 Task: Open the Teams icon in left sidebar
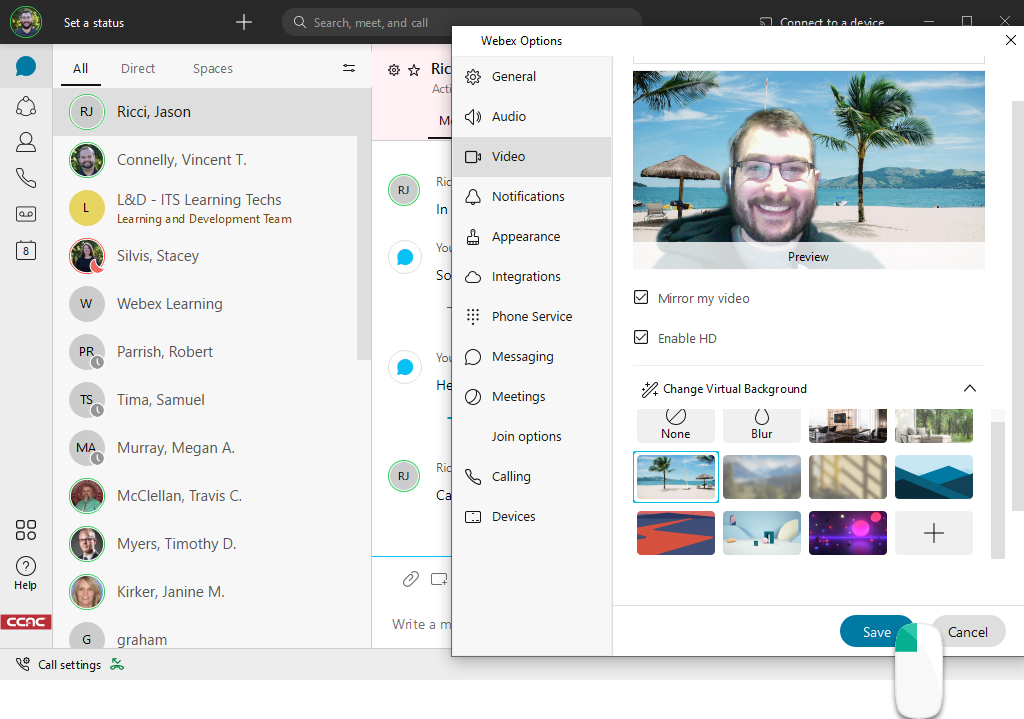pos(25,106)
